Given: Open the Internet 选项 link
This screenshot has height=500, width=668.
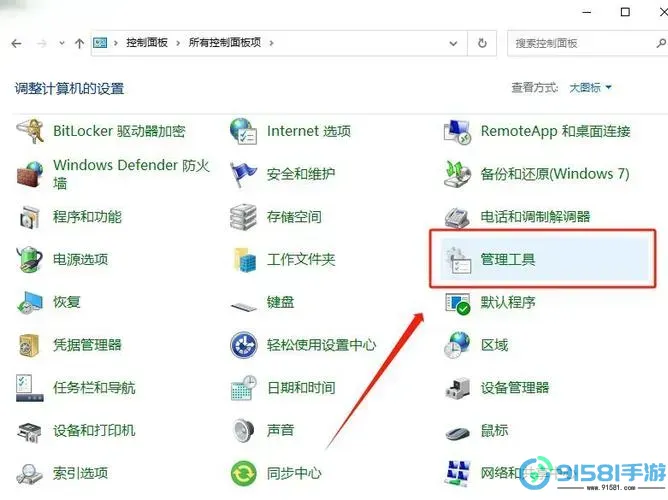Looking at the screenshot, I should [308, 131].
